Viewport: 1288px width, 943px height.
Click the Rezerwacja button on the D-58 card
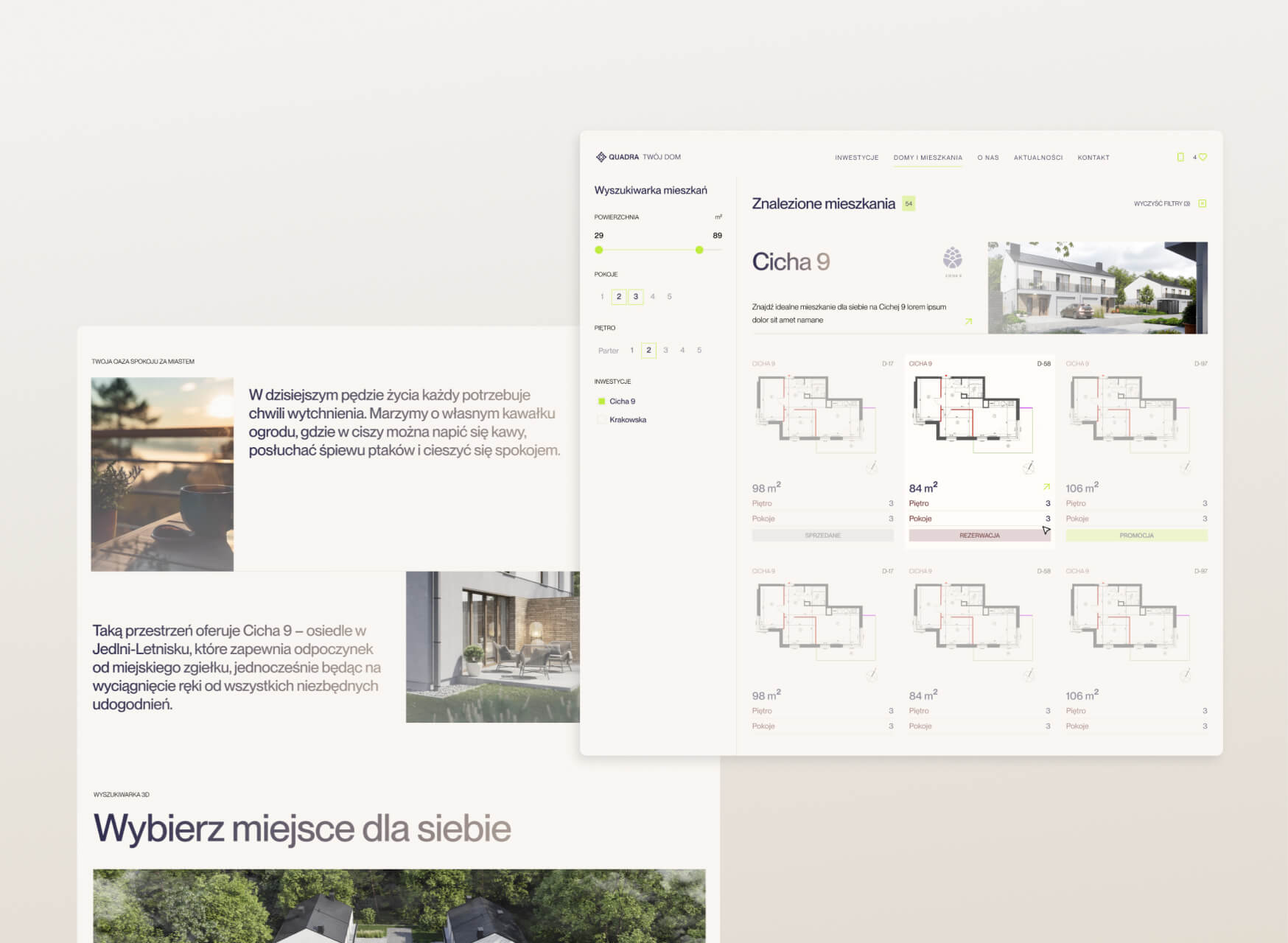pos(979,536)
